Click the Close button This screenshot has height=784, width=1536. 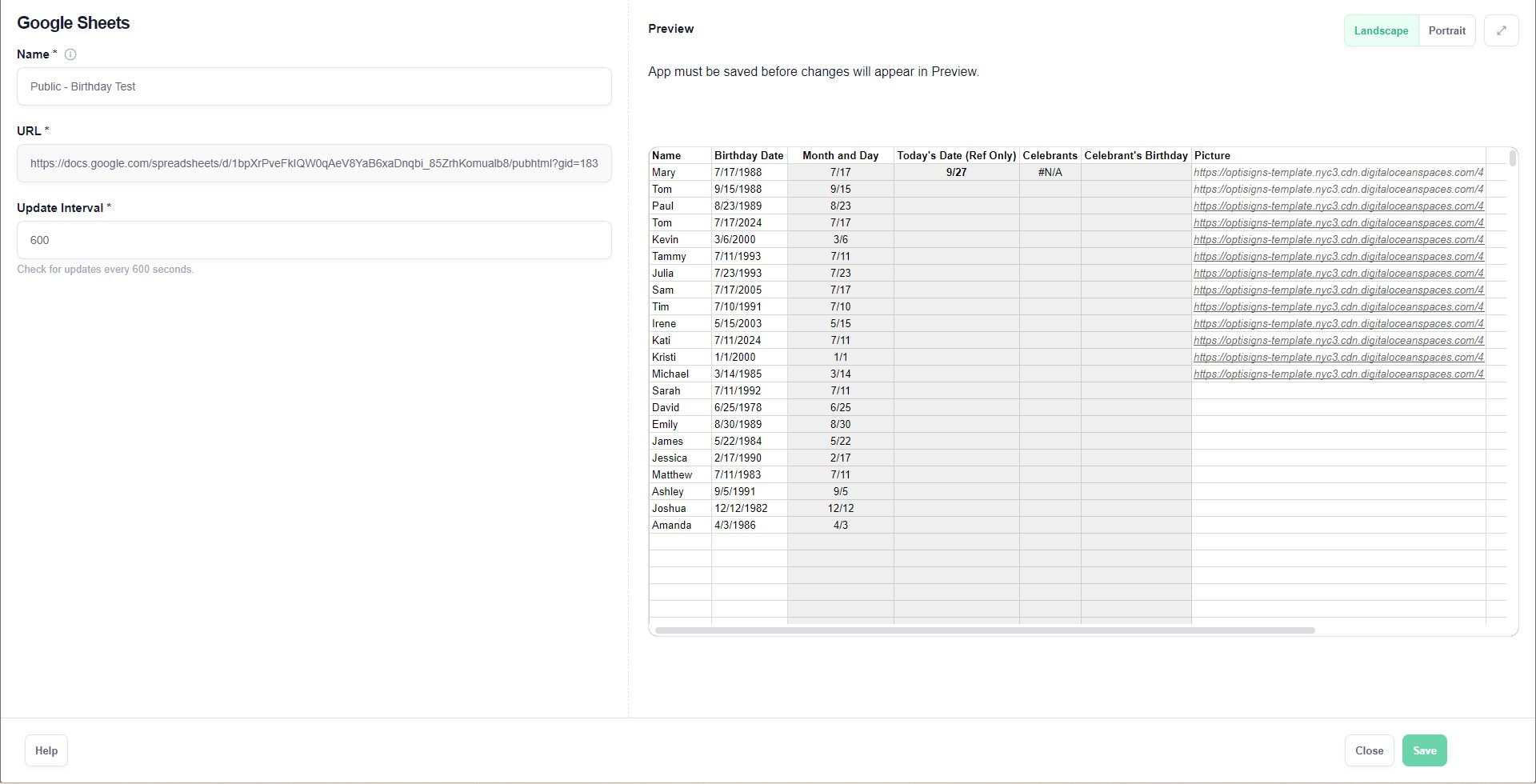(1369, 750)
